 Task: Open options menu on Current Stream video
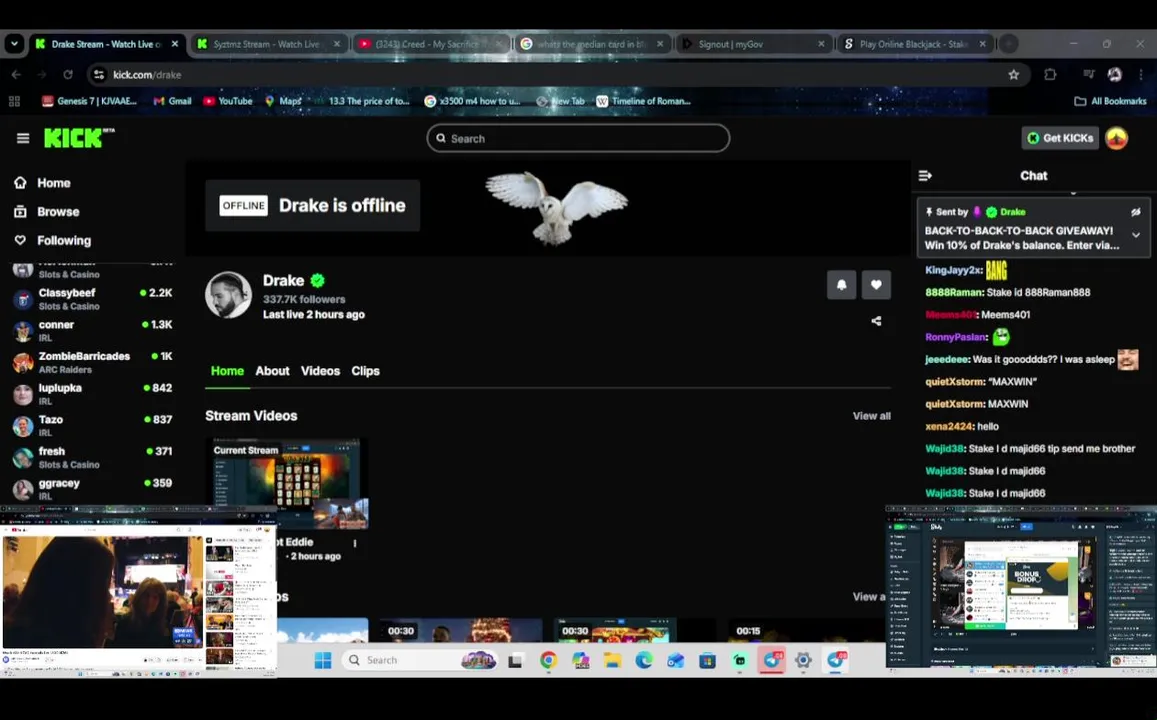(355, 543)
